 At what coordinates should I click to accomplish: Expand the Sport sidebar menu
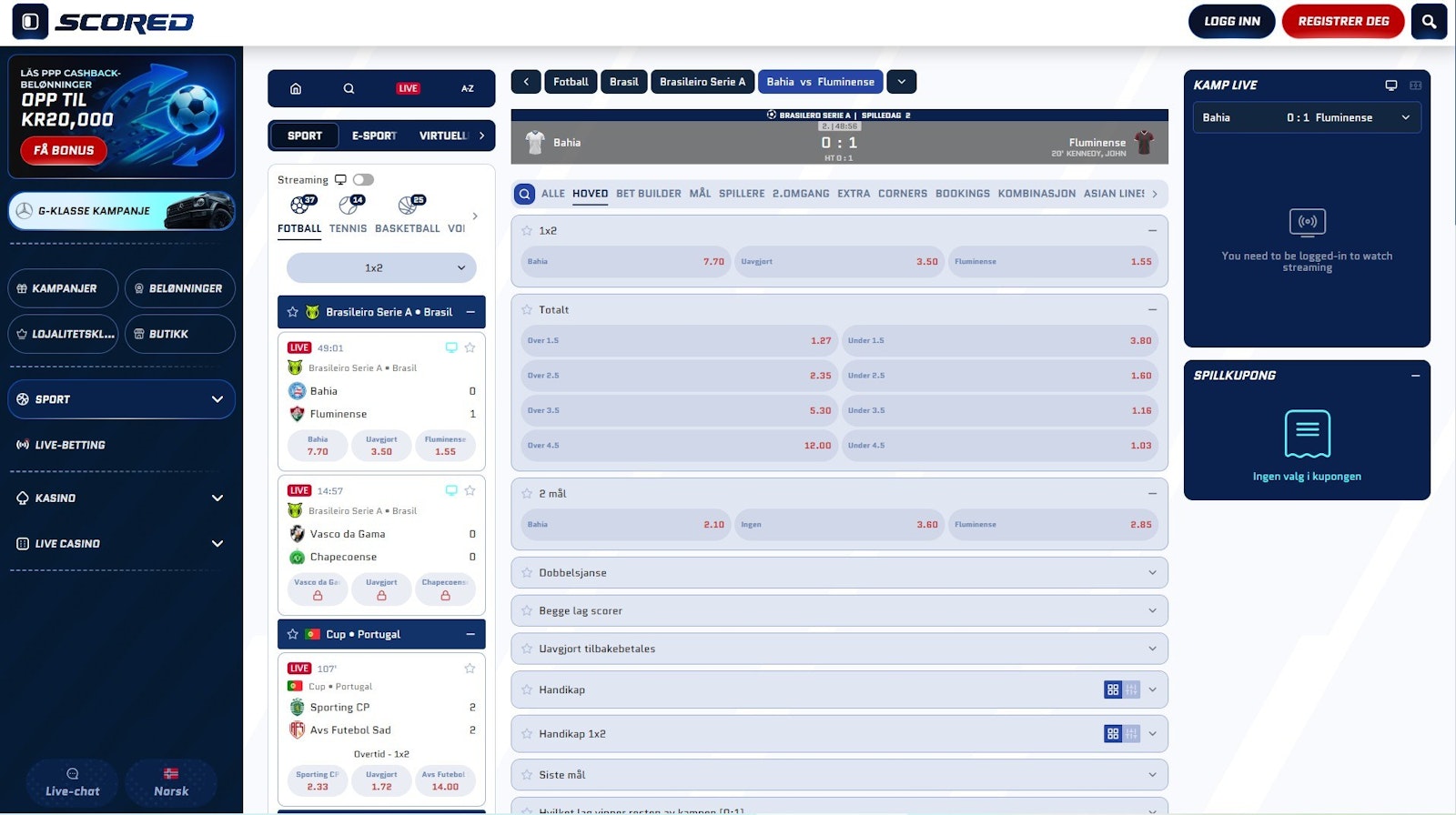pos(121,399)
